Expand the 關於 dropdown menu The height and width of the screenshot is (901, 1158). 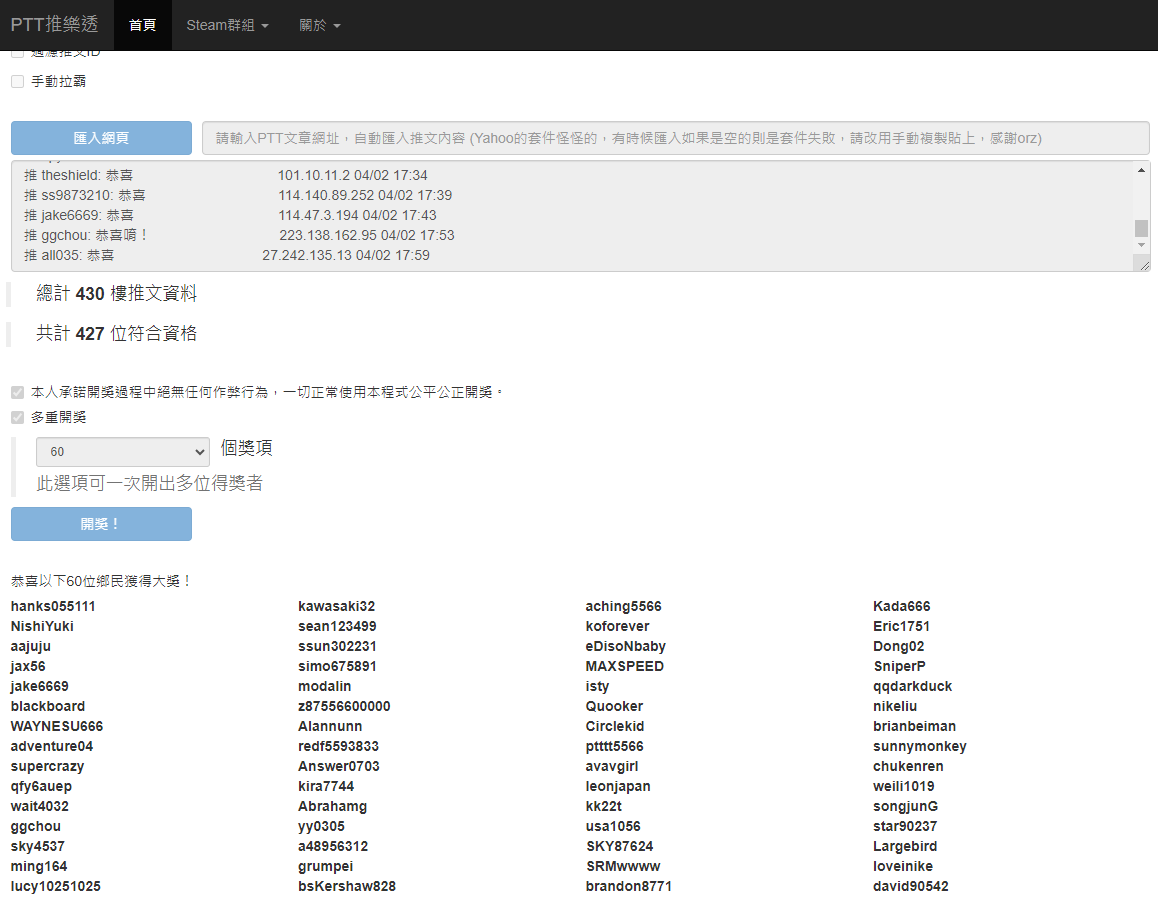[320, 25]
